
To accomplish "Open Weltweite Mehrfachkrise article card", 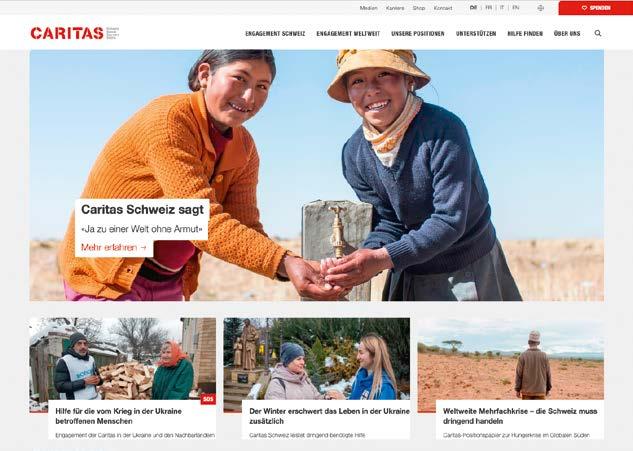I will coord(511,378).
